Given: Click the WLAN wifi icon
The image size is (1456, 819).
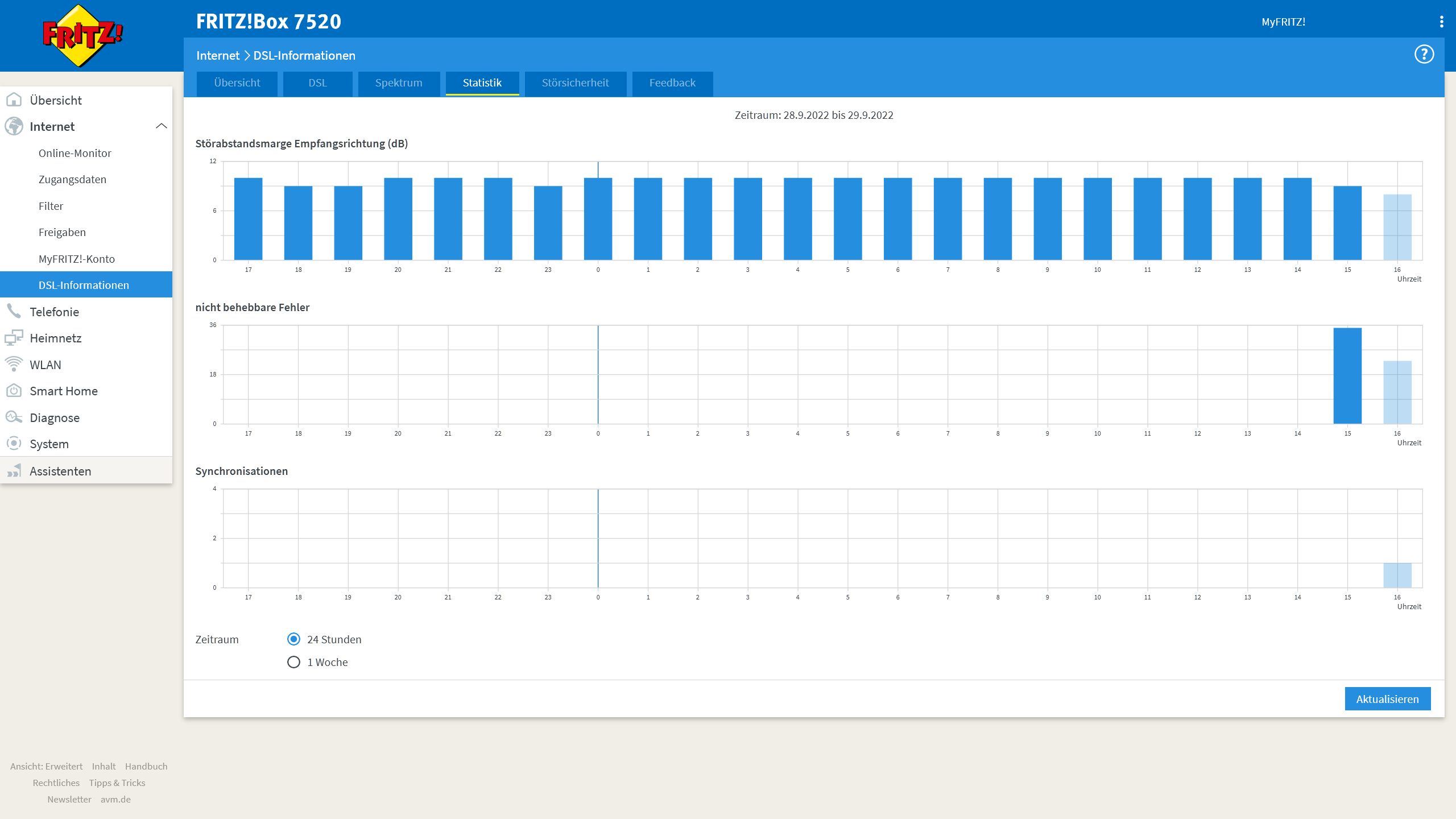Looking at the screenshot, I should pyautogui.click(x=14, y=364).
